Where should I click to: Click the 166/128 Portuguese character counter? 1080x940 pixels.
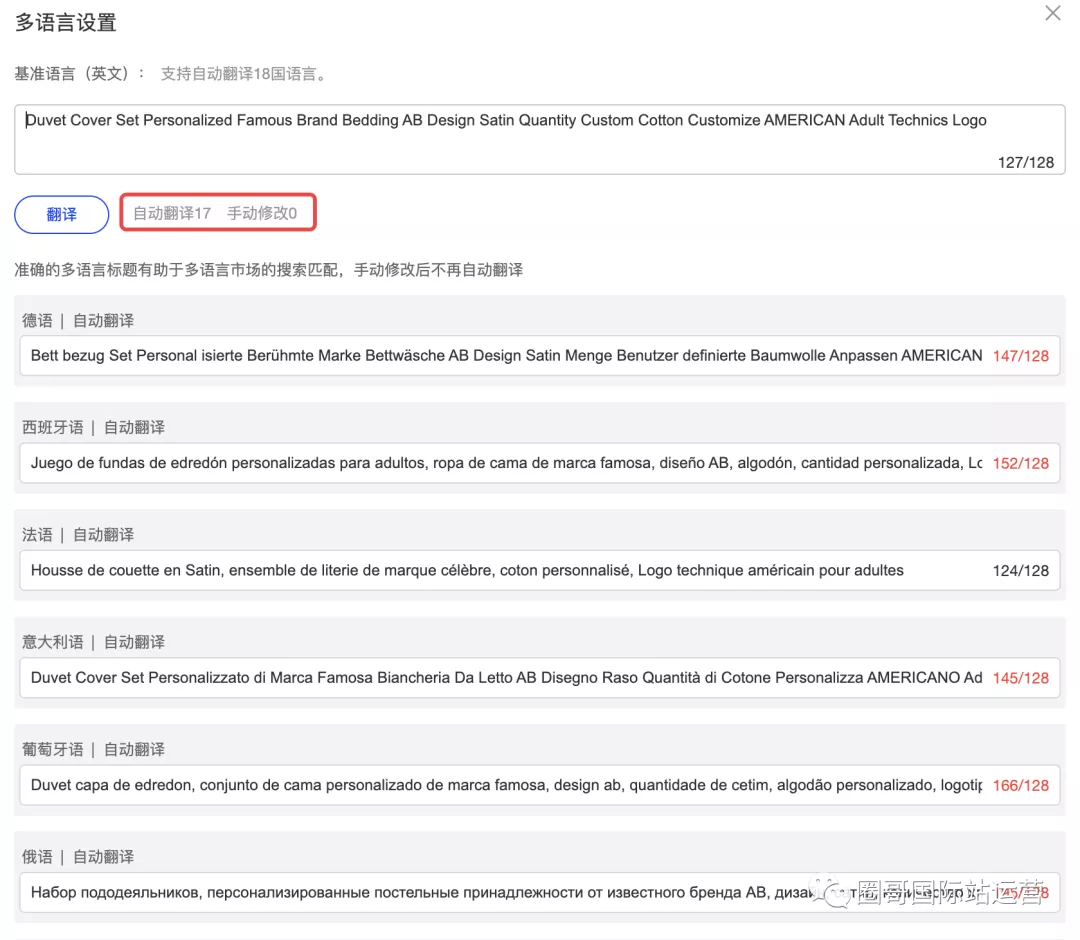point(1020,786)
